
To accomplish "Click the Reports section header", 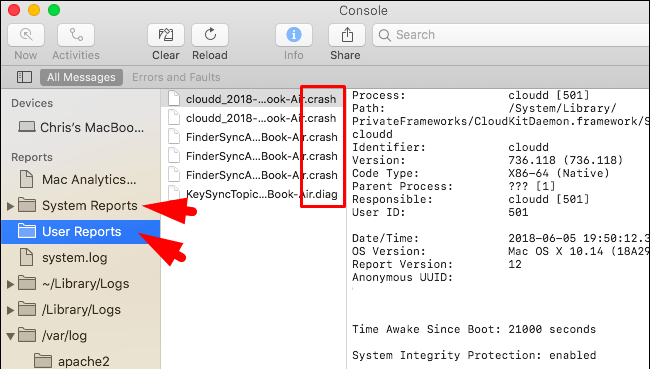I will pyautogui.click(x=32, y=157).
